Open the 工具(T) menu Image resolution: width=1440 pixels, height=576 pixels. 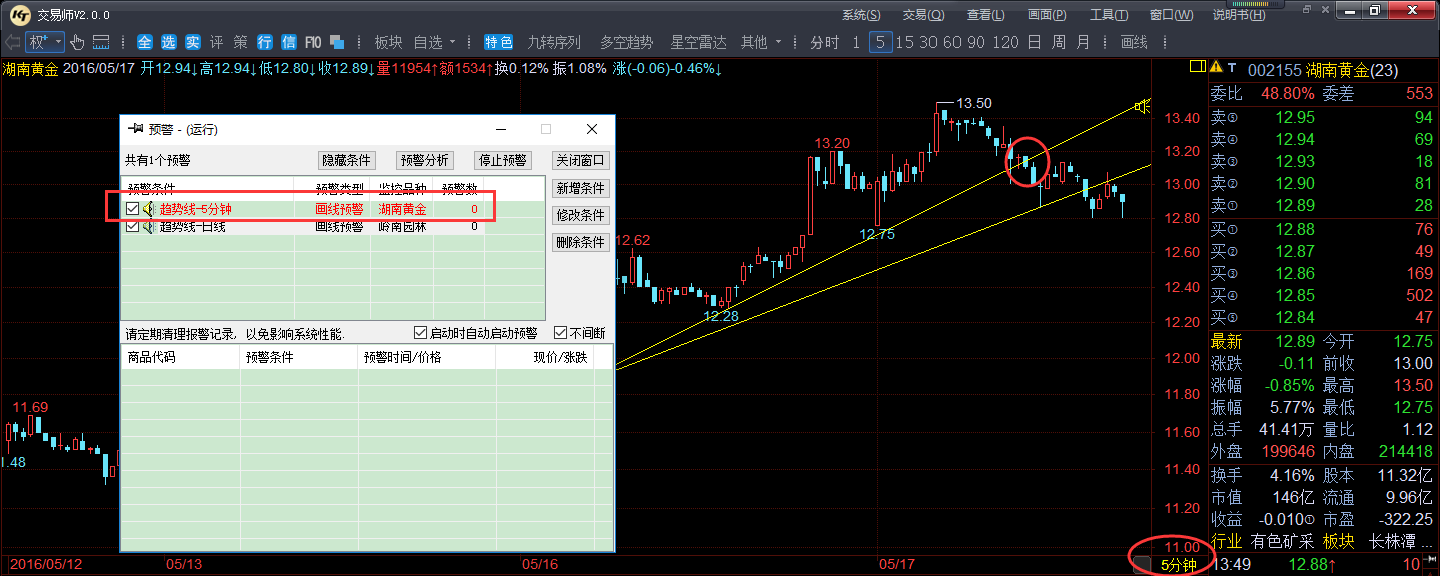[x=1109, y=14]
